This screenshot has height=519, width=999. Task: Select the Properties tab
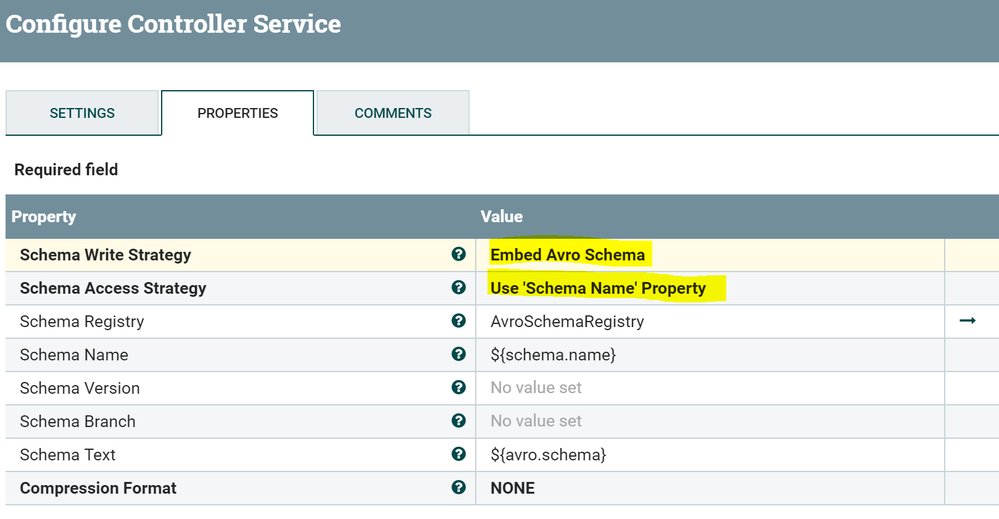pos(238,113)
